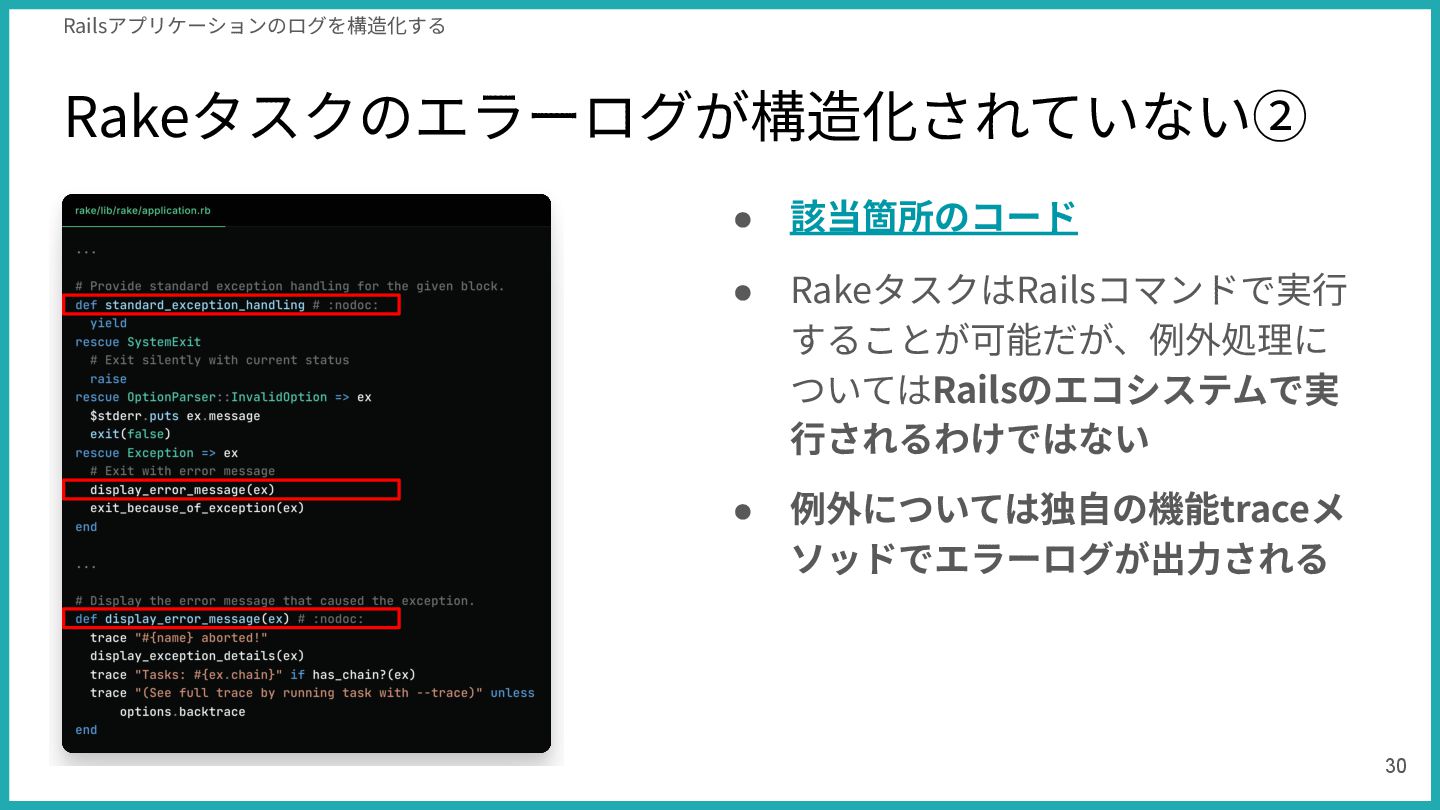
Task: Click the bullet text RakeタスクはRailsコマンドで実行
Action: (1069, 290)
